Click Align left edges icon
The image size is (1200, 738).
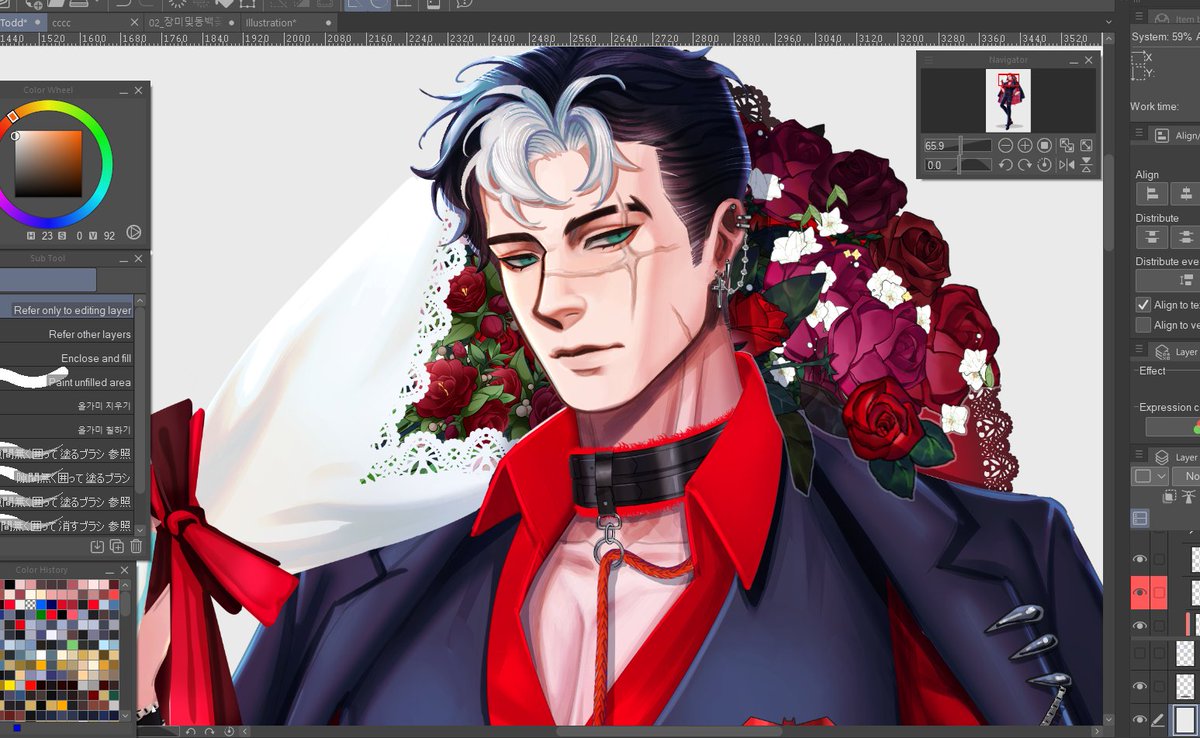point(1152,194)
